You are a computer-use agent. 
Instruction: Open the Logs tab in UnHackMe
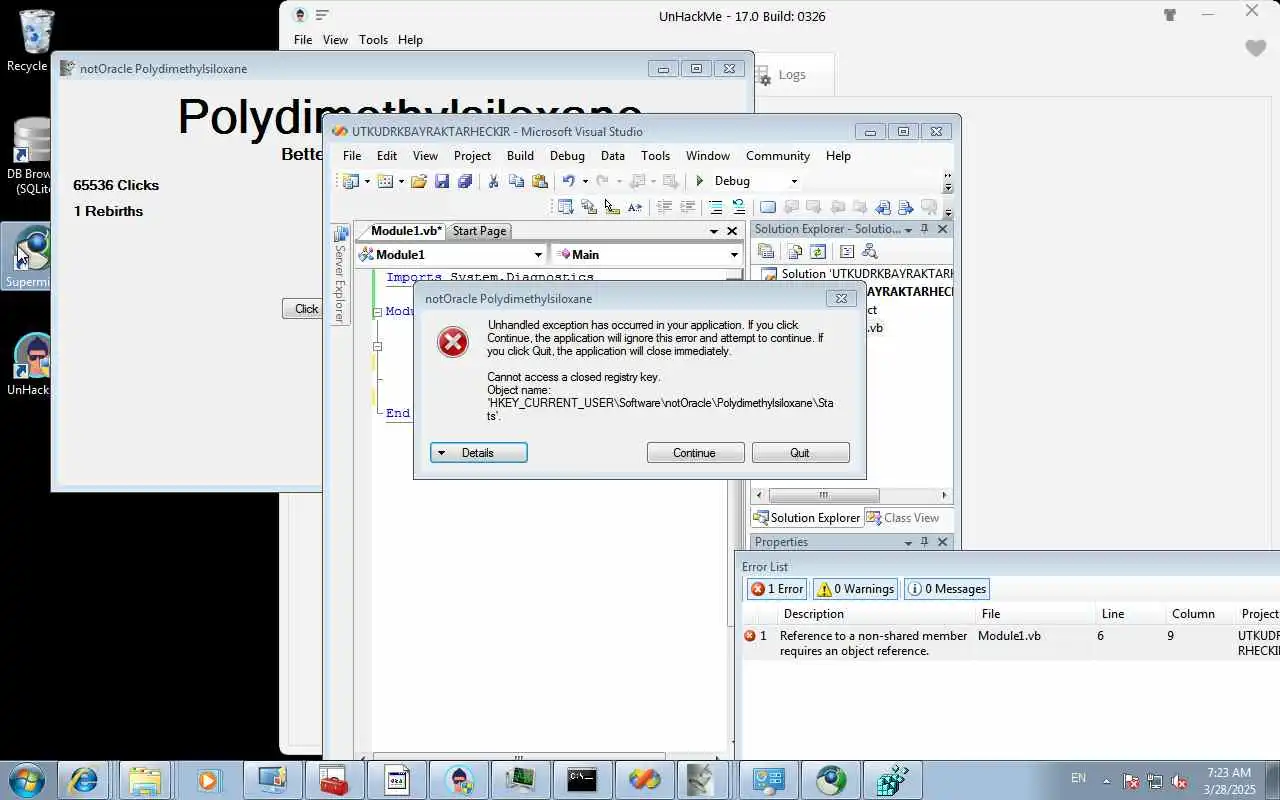(792, 75)
